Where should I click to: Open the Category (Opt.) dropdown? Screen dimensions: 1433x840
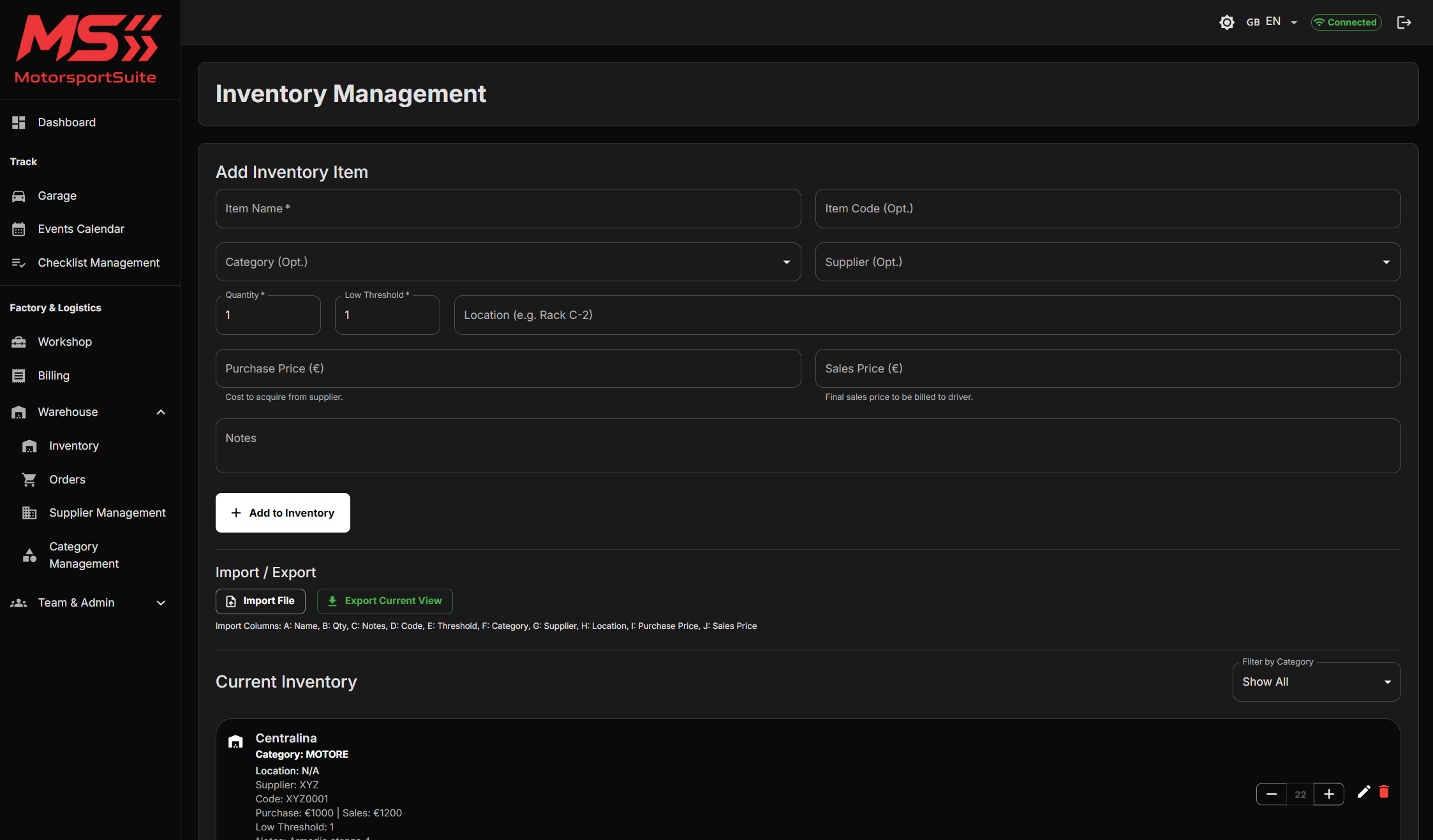508,262
